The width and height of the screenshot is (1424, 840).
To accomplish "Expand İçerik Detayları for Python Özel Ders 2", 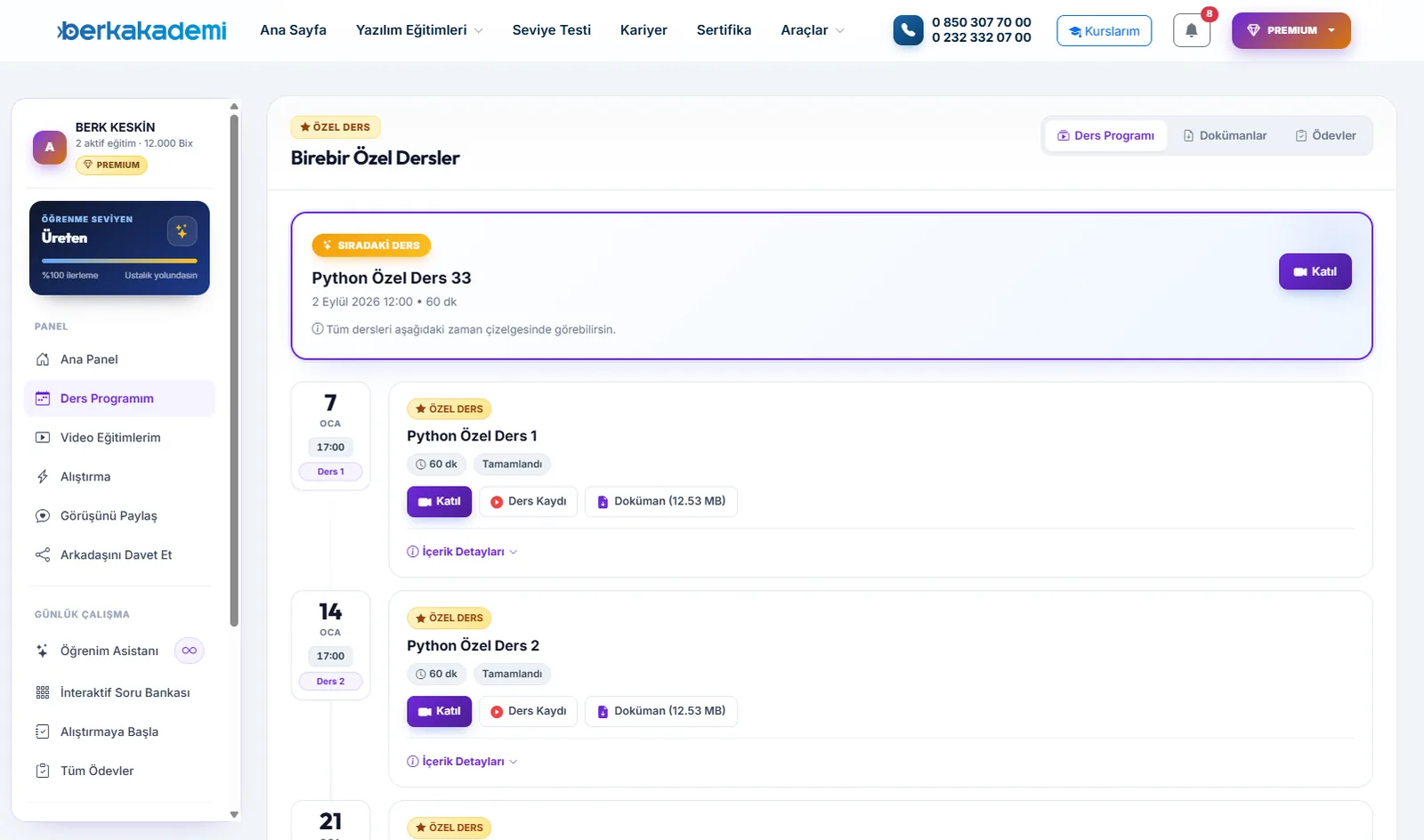I will [x=462, y=762].
